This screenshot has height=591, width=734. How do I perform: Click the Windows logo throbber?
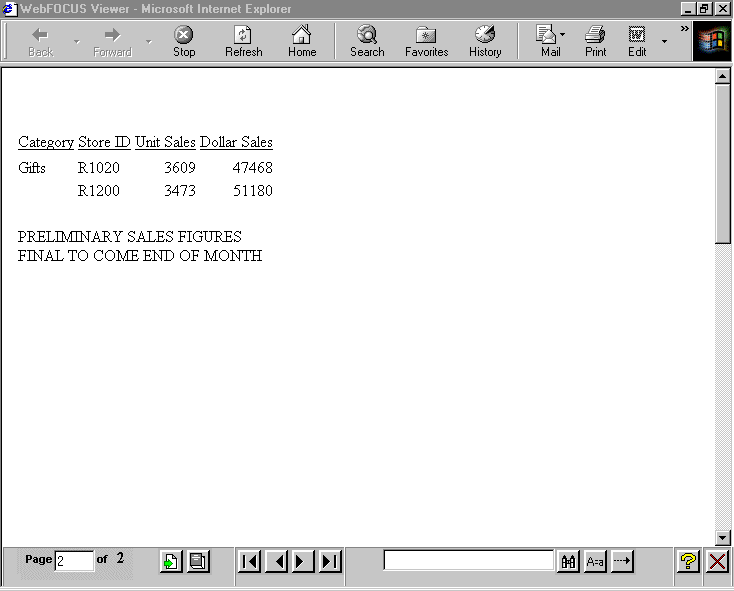[712, 42]
